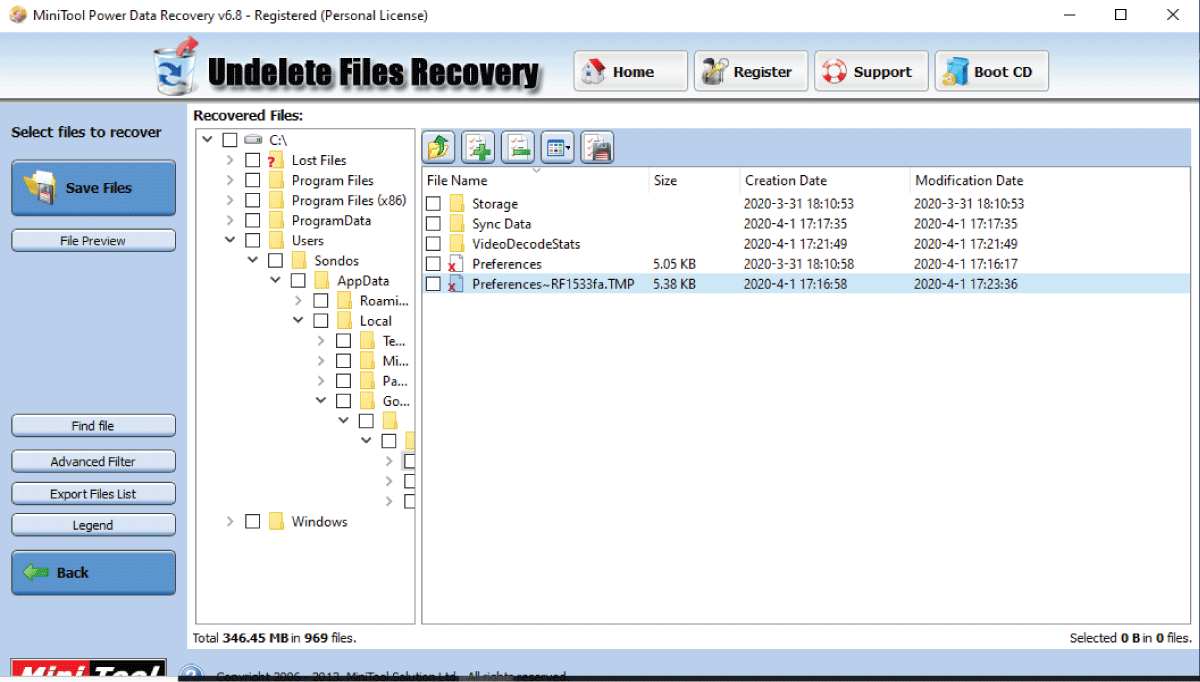
Task: Collapse the Users tree node
Action: 230,240
